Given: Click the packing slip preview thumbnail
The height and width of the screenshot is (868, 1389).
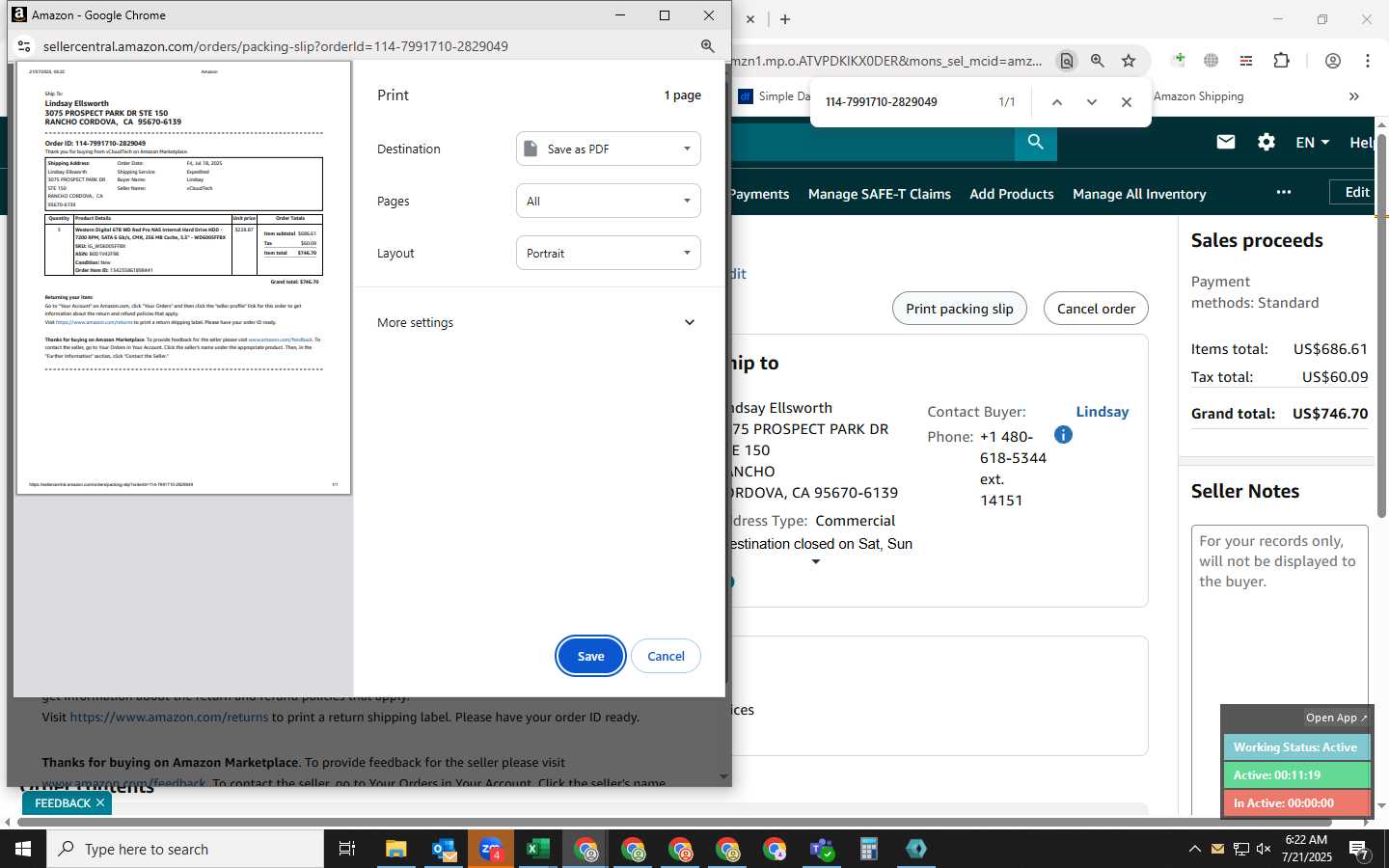Looking at the screenshot, I should click(183, 278).
